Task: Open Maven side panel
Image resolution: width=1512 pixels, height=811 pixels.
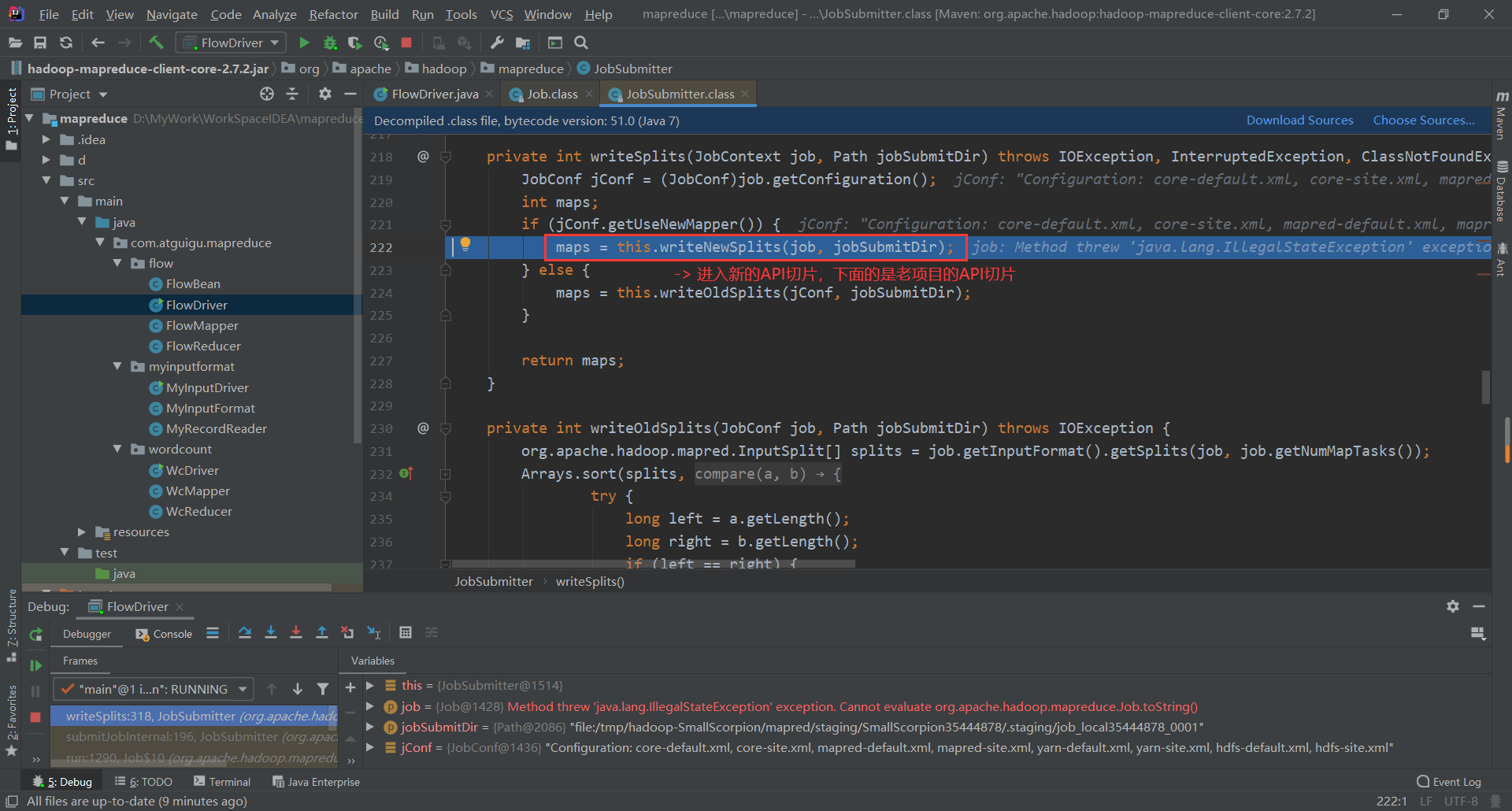Action: coord(1502,116)
